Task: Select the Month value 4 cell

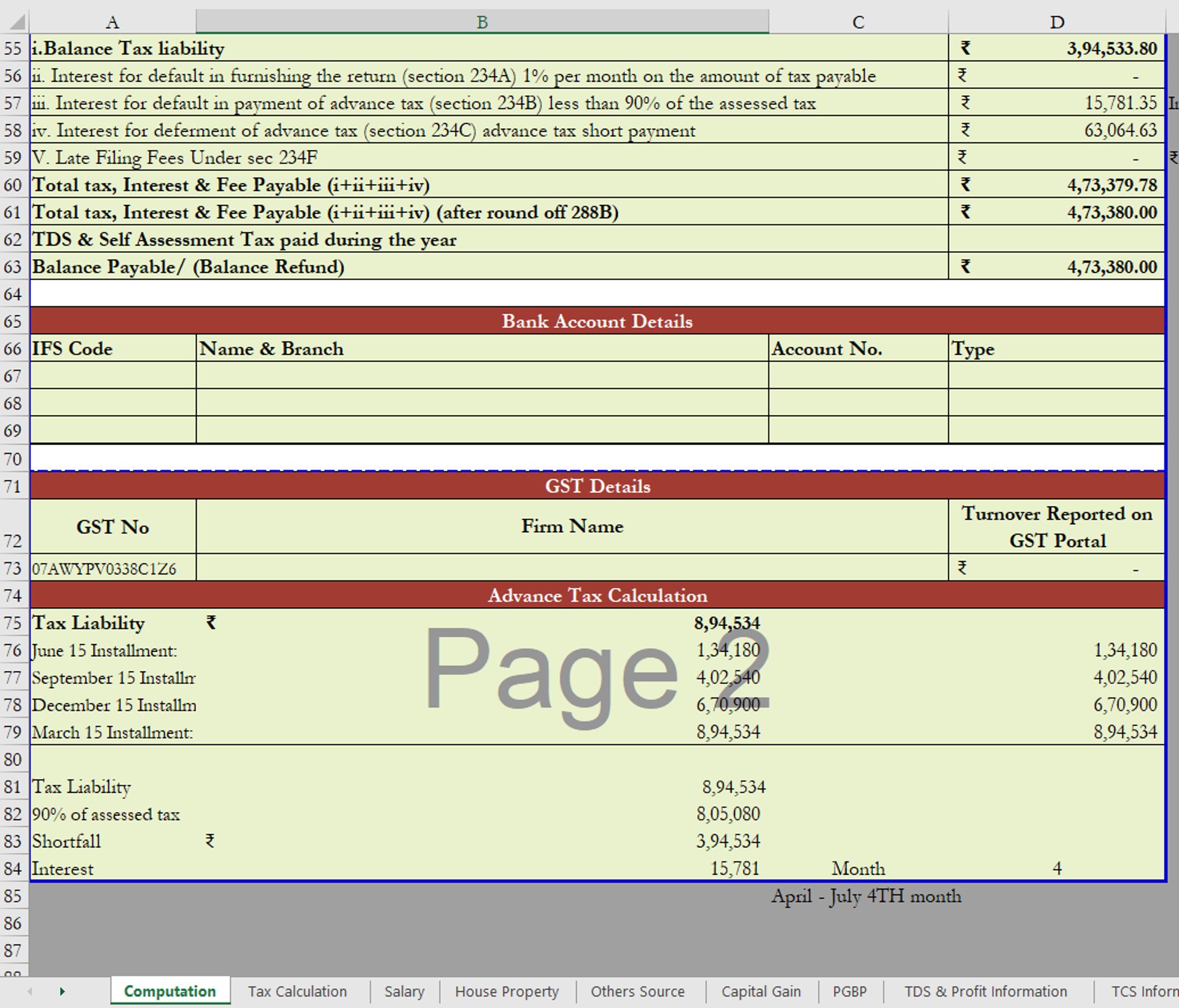Action: [x=1056, y=869]
